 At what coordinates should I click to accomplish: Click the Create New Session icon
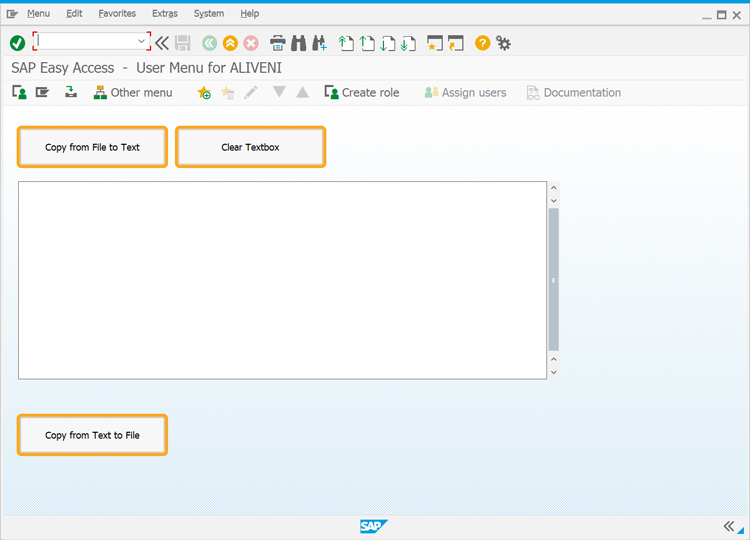[x=435, y=43]
